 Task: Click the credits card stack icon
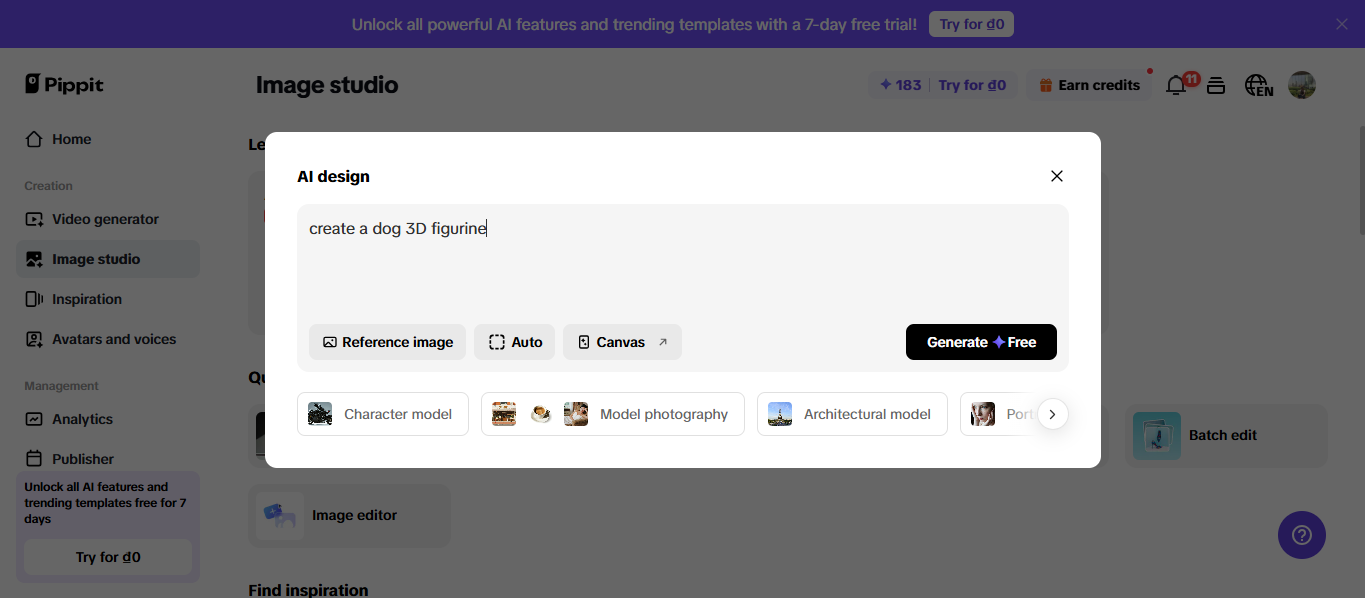pos(1216,86)
